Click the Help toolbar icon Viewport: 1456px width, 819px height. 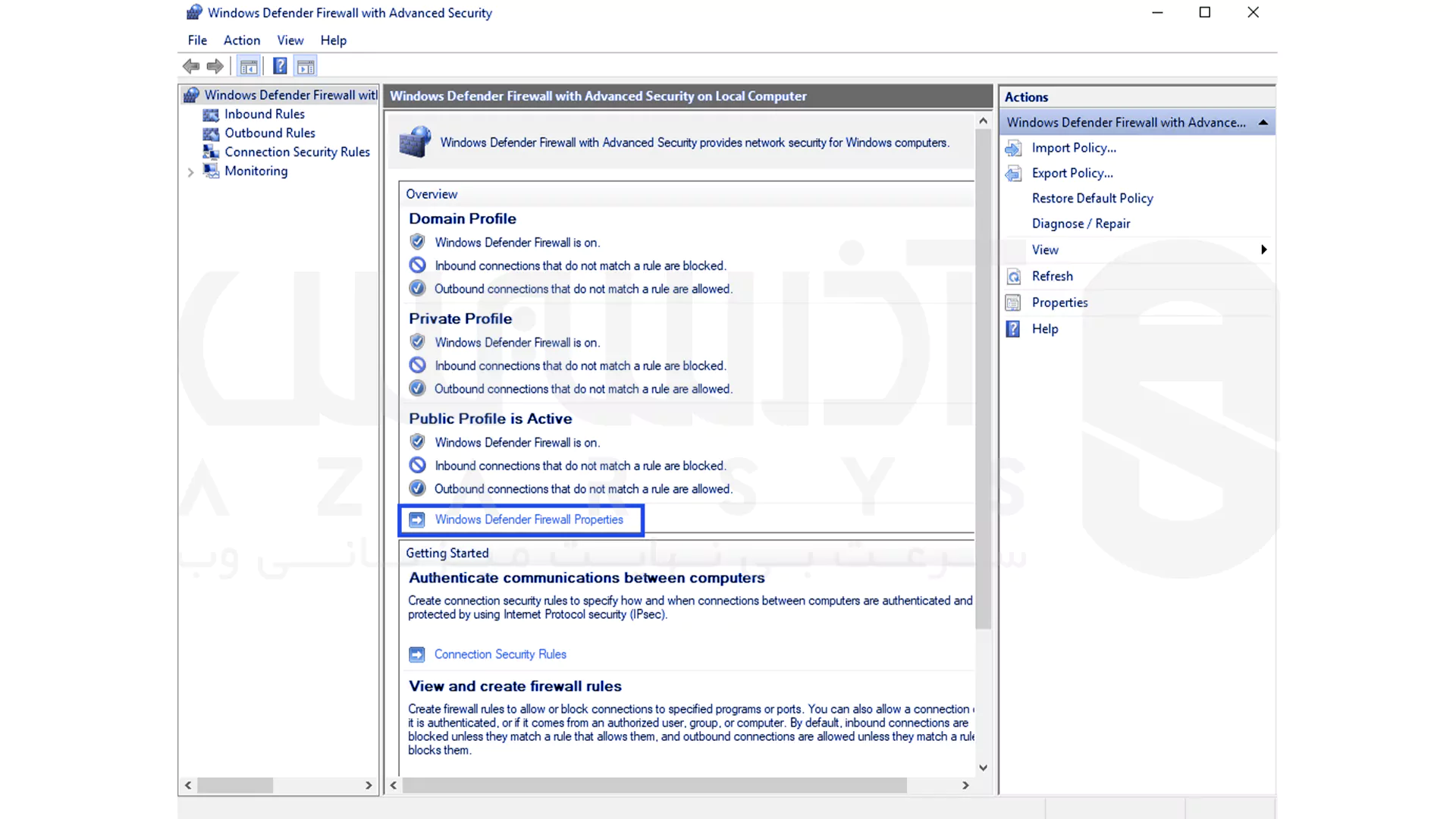point(280,67)
